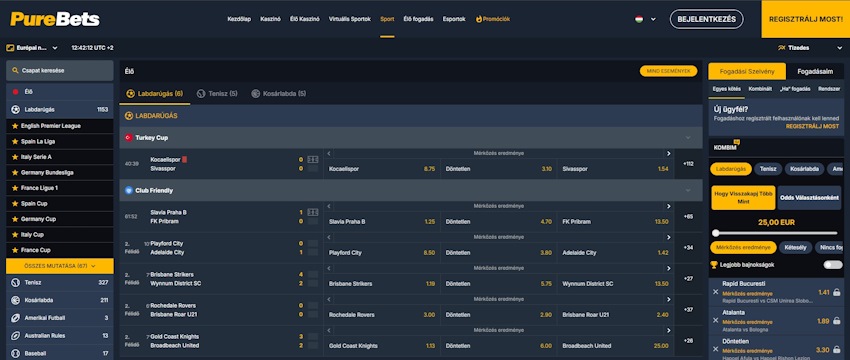Click the pitch tracker icon for Kocaelispor match
The image size is (850, 360).
(x=313, y=159)
